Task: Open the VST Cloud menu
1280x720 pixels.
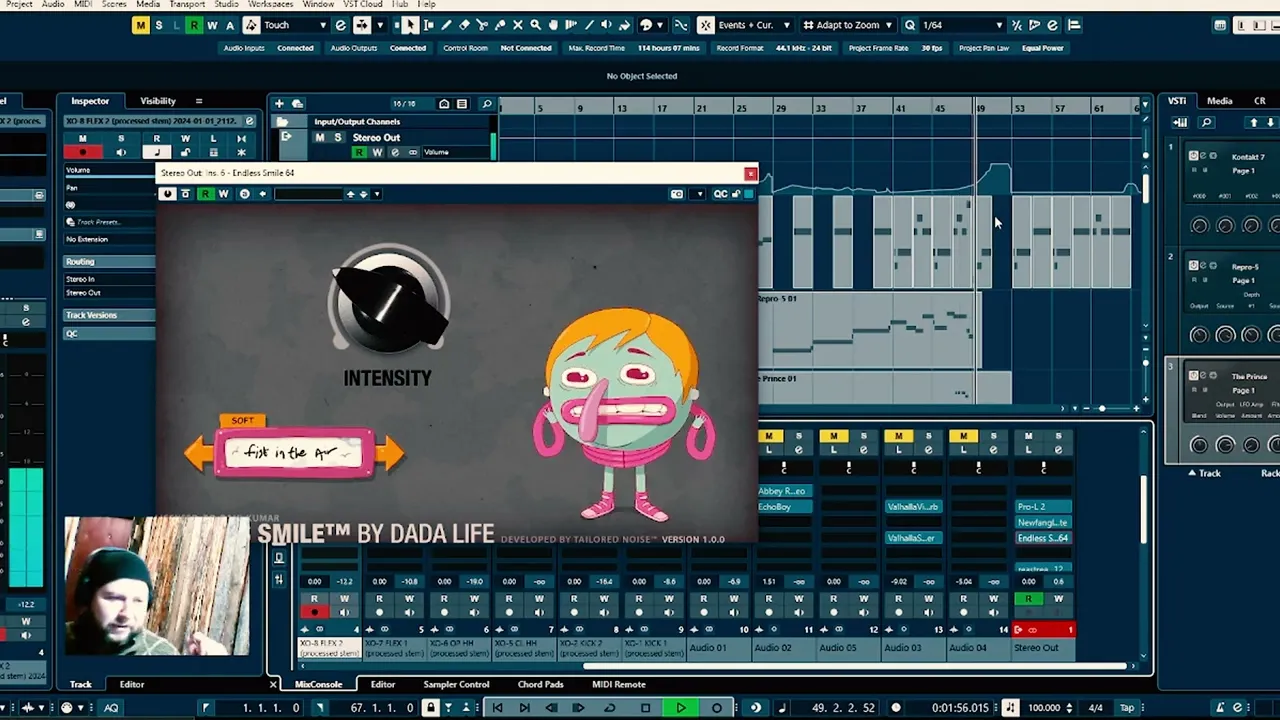Action: point(364,4)
